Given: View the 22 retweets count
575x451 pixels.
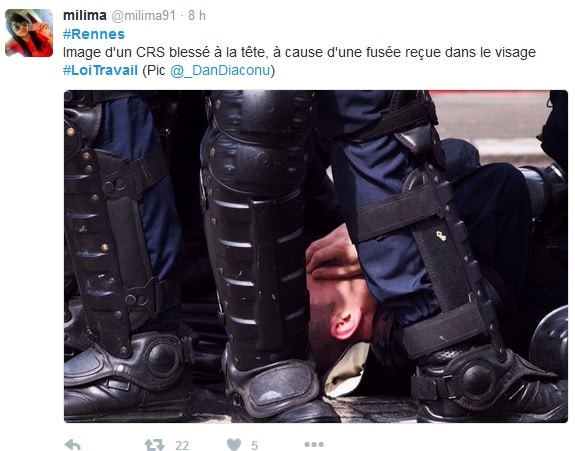Looking at the screenshot, I should [182, 446].
